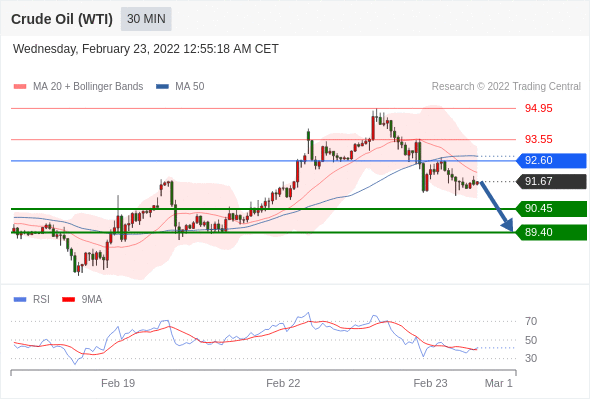Click the Feb 19 date axis label
The height and width of the screenshot is (400, 590).
(x=118, y=383)
